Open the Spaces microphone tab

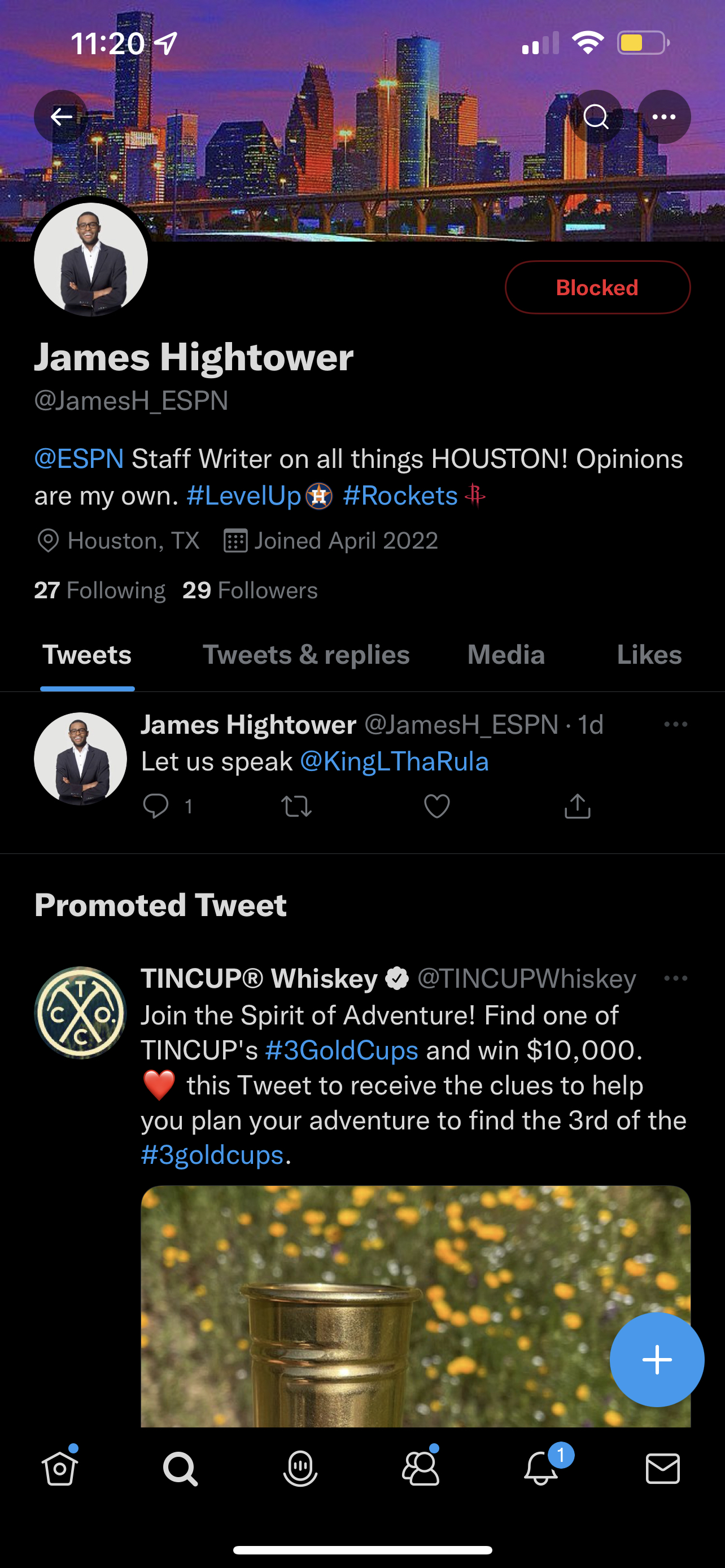[x=300, y=1469]
